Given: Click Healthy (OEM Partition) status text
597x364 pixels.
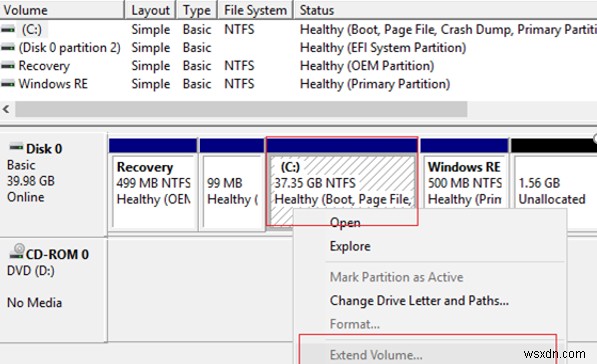Looking at the screenshot, I should 367,66.
